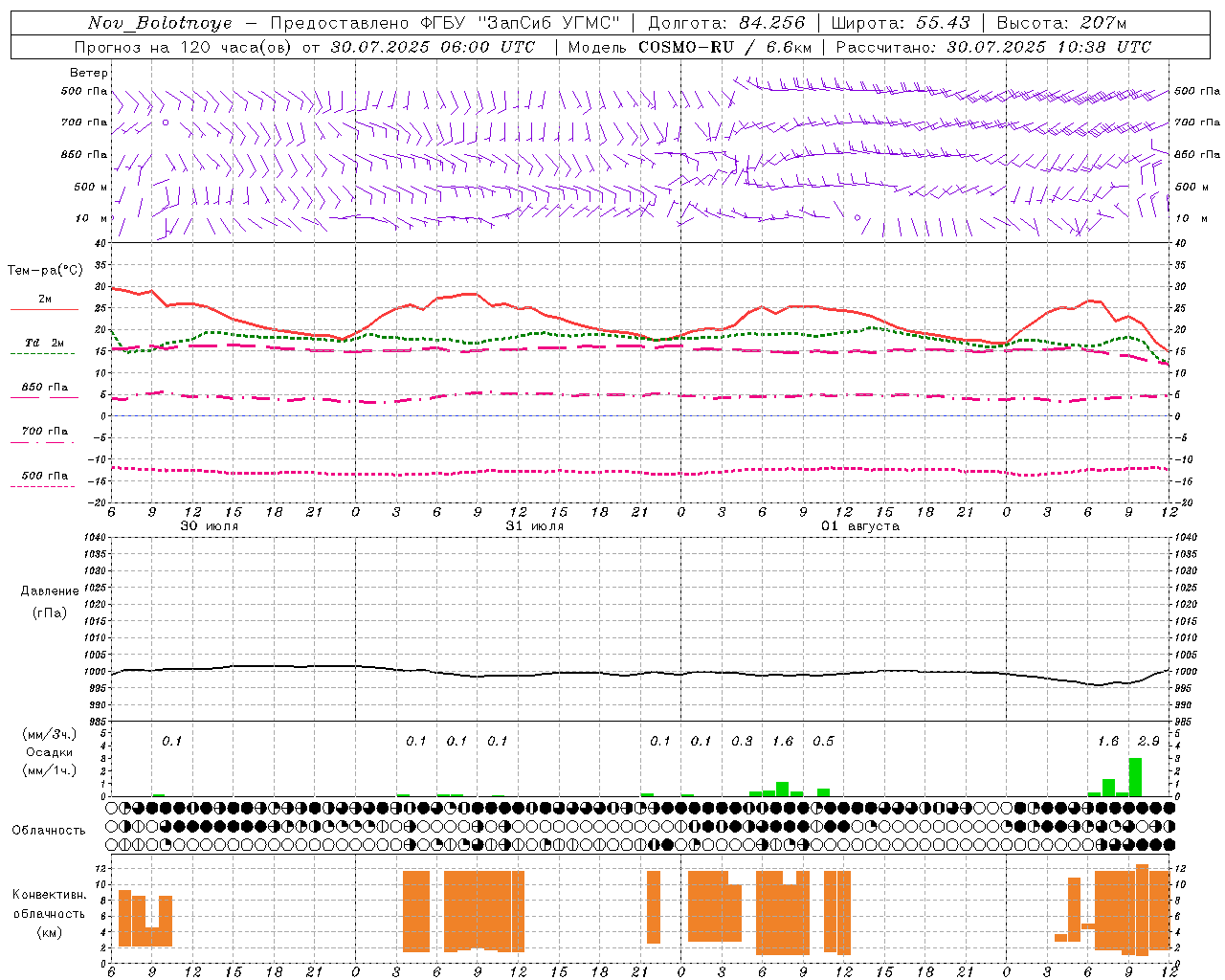Click the green precipitation bar under 0.5
The height and width of the screenshot is (980, 1225).
point(823,792)
